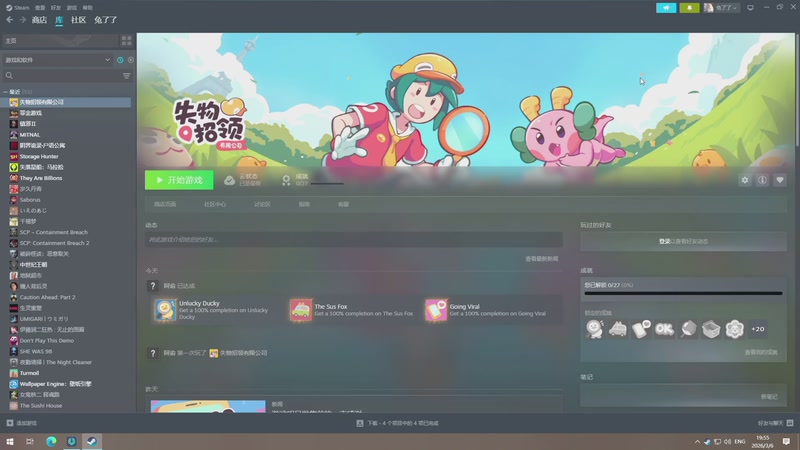Toggle ready-to-play filter icon
800x450 pixels.
131,60
